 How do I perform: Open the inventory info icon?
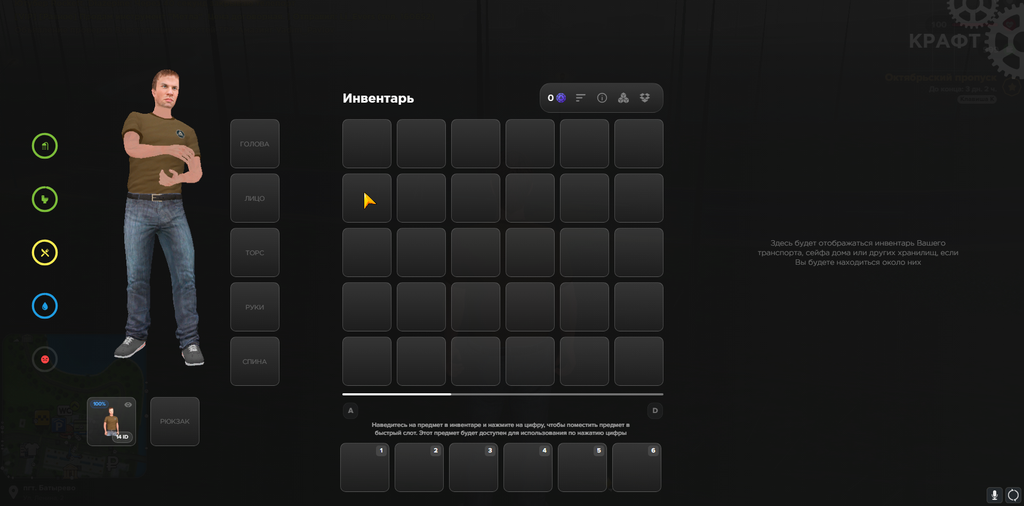(x=602, y=98)
